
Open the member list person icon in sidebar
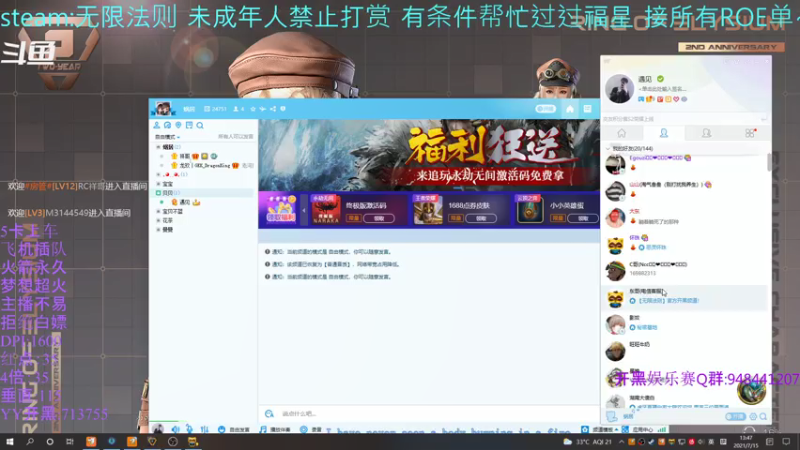coord(157,125)
